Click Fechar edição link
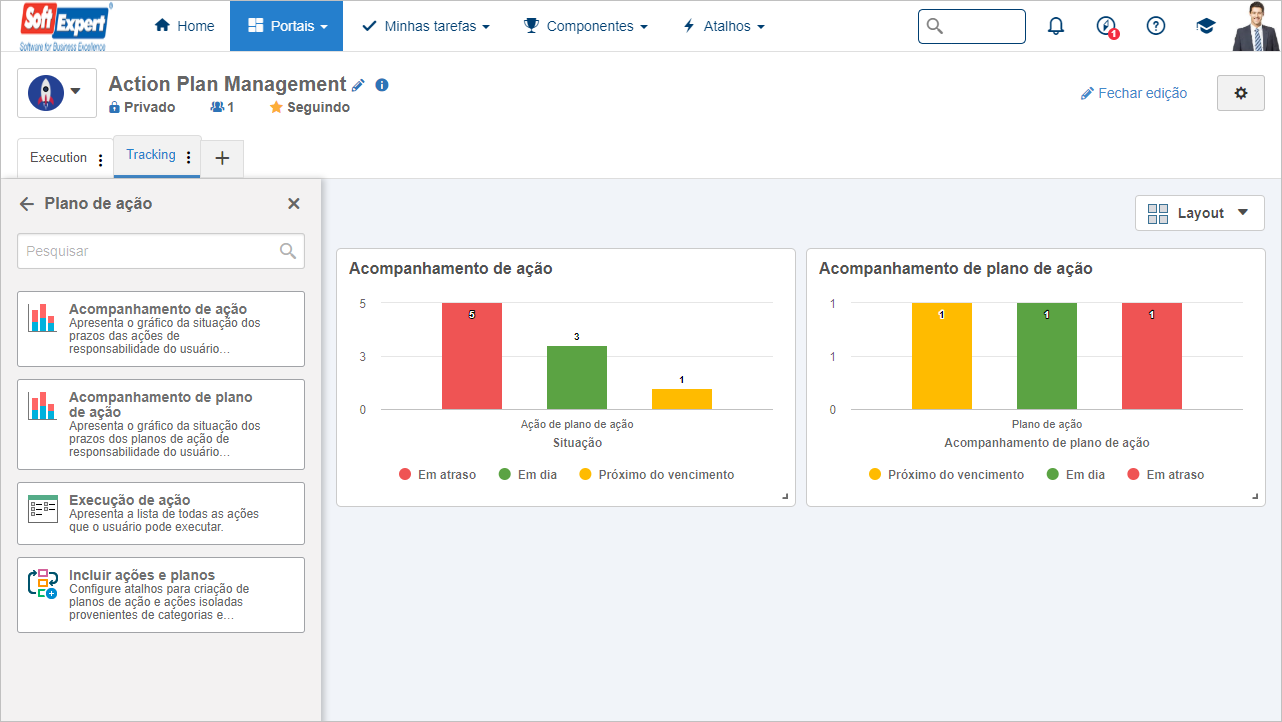 point(1134,93)
